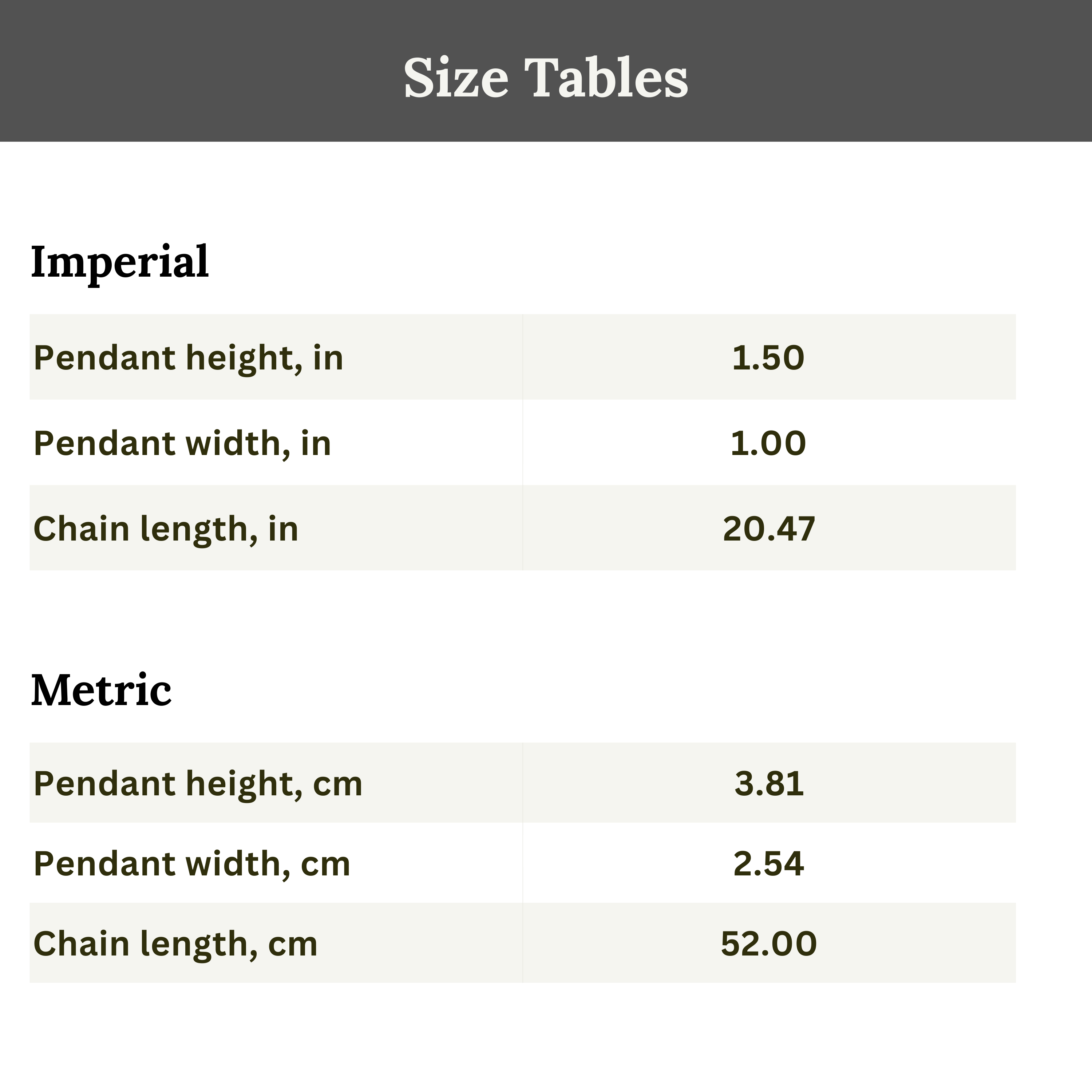Click the 'Chain length, in' label
The height and width of the screenshot is (1092, 1092).
pos(166,529)
